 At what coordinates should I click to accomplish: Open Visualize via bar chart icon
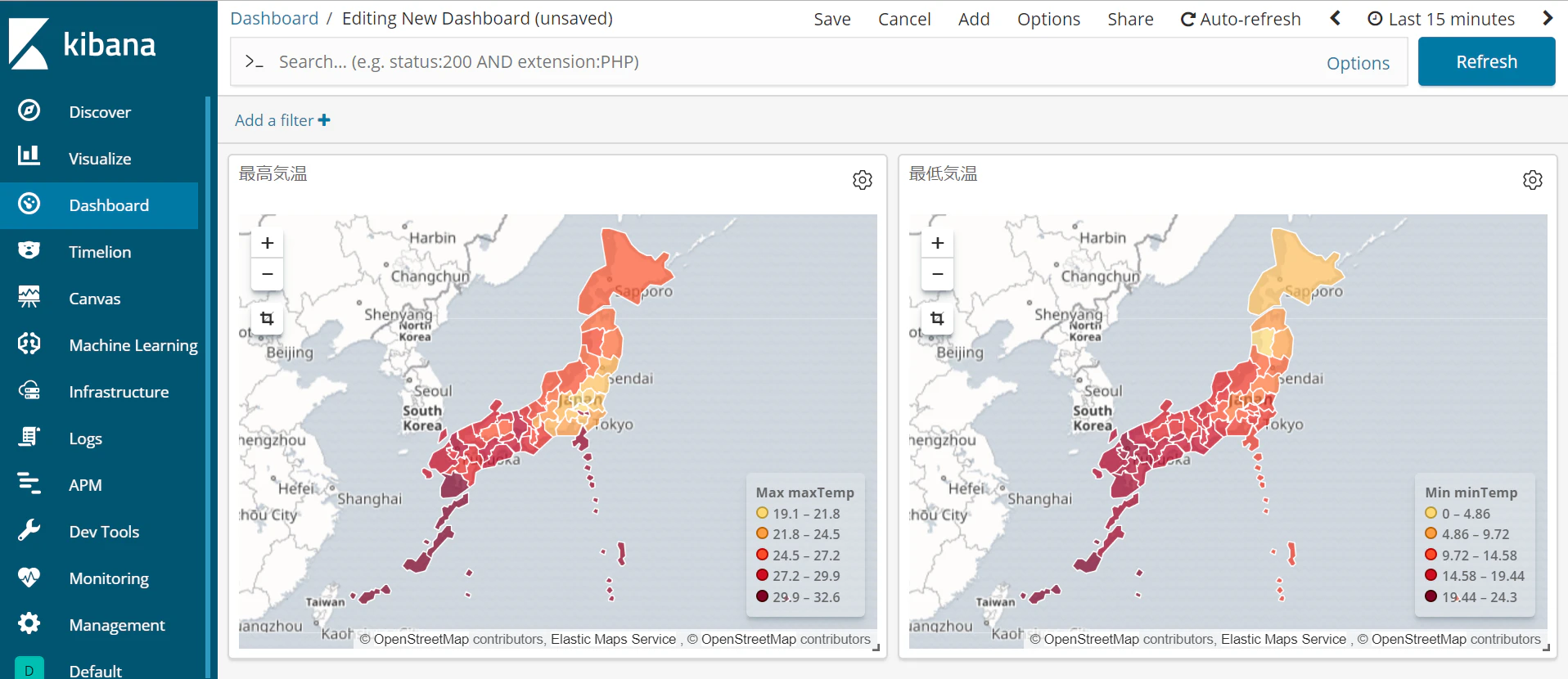pos(29,157)
